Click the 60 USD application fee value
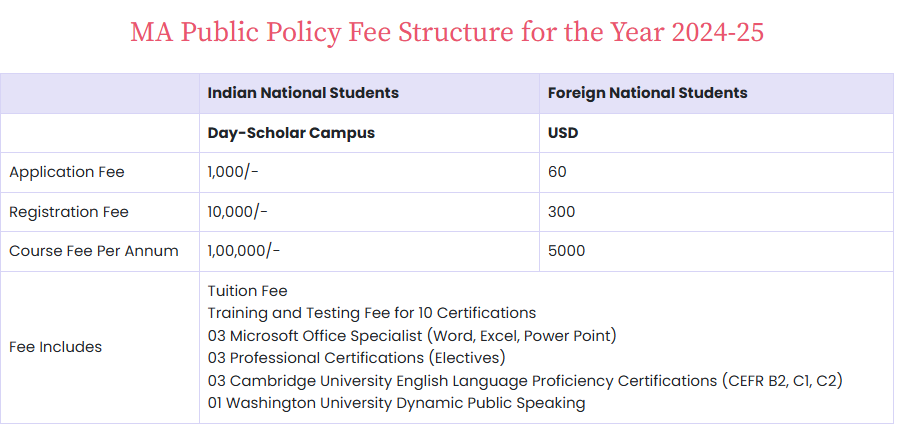898x439 pixels. [557, 172]
